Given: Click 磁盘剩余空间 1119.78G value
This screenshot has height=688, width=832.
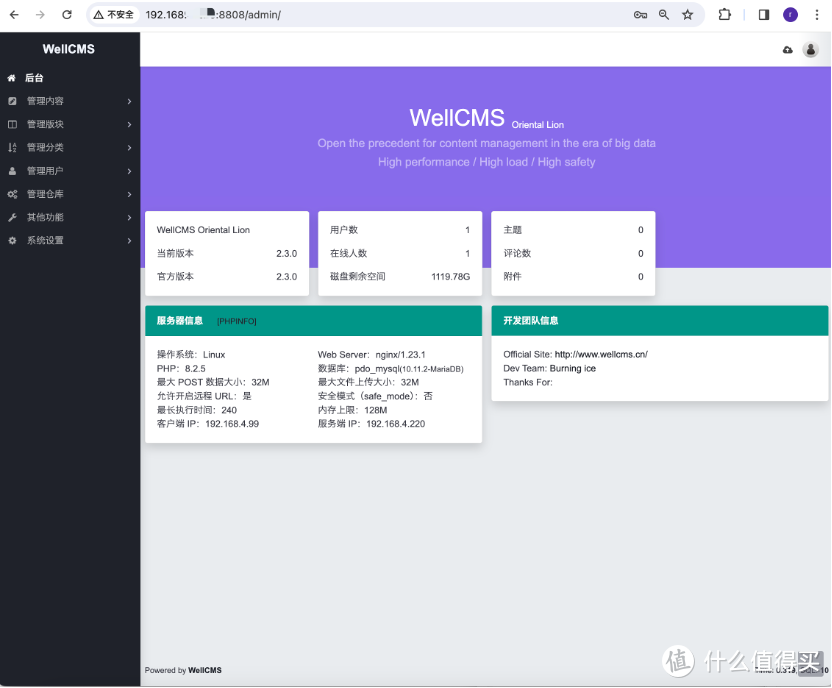Looking at the screenshot, I should click(450, 276).
